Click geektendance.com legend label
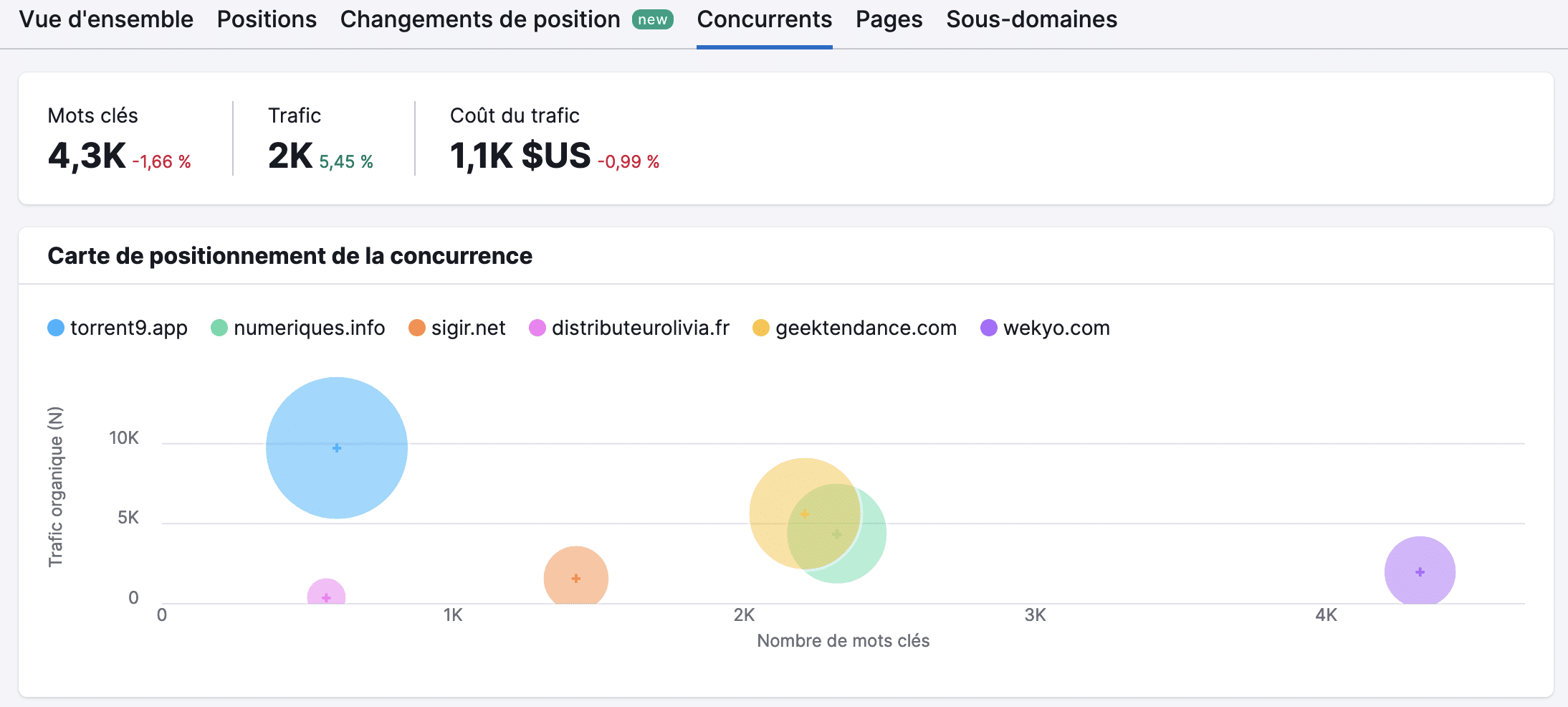Viewport: 1568px width, 707px height. (866, 328)
